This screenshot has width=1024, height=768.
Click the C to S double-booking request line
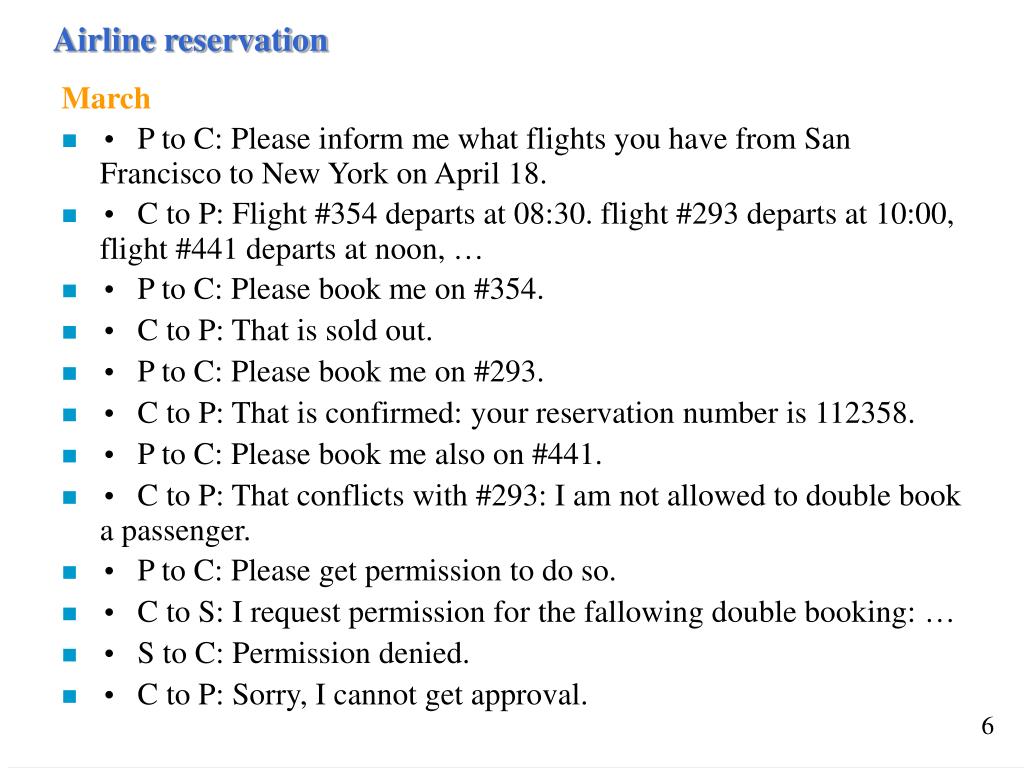[545, 613]
